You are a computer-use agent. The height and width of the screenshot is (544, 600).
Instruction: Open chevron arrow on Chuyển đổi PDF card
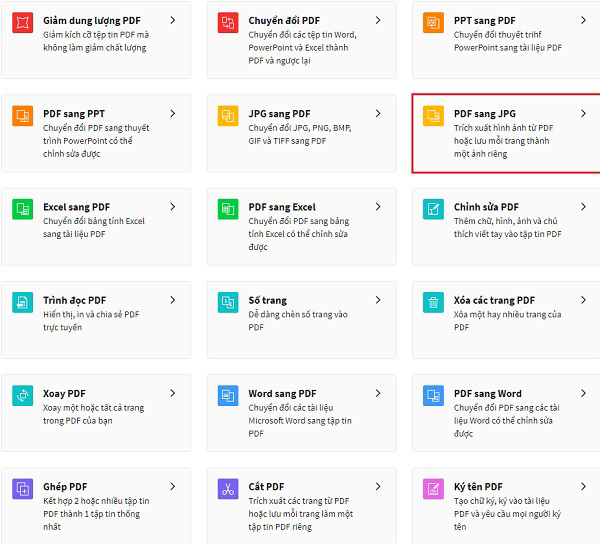(378, 20)
